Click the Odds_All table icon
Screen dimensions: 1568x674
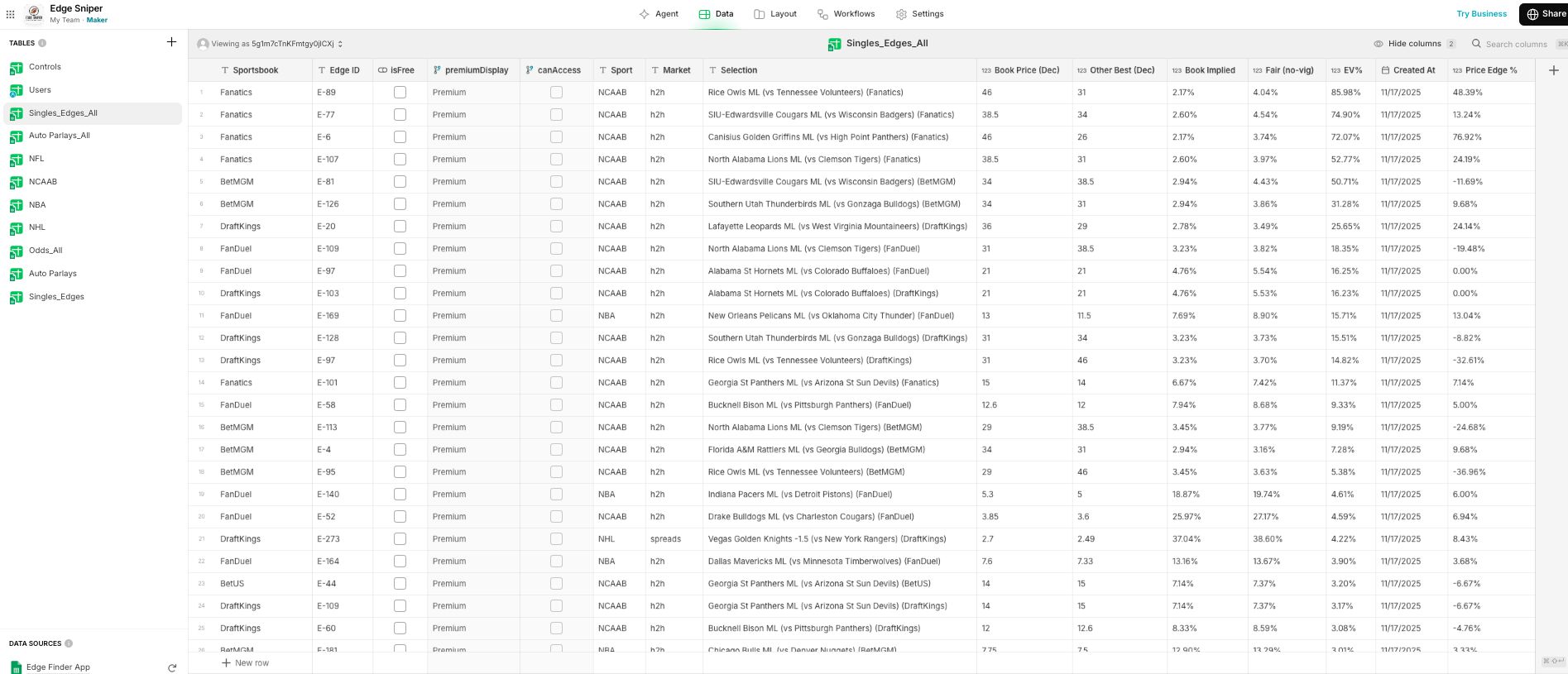[16, 251]
